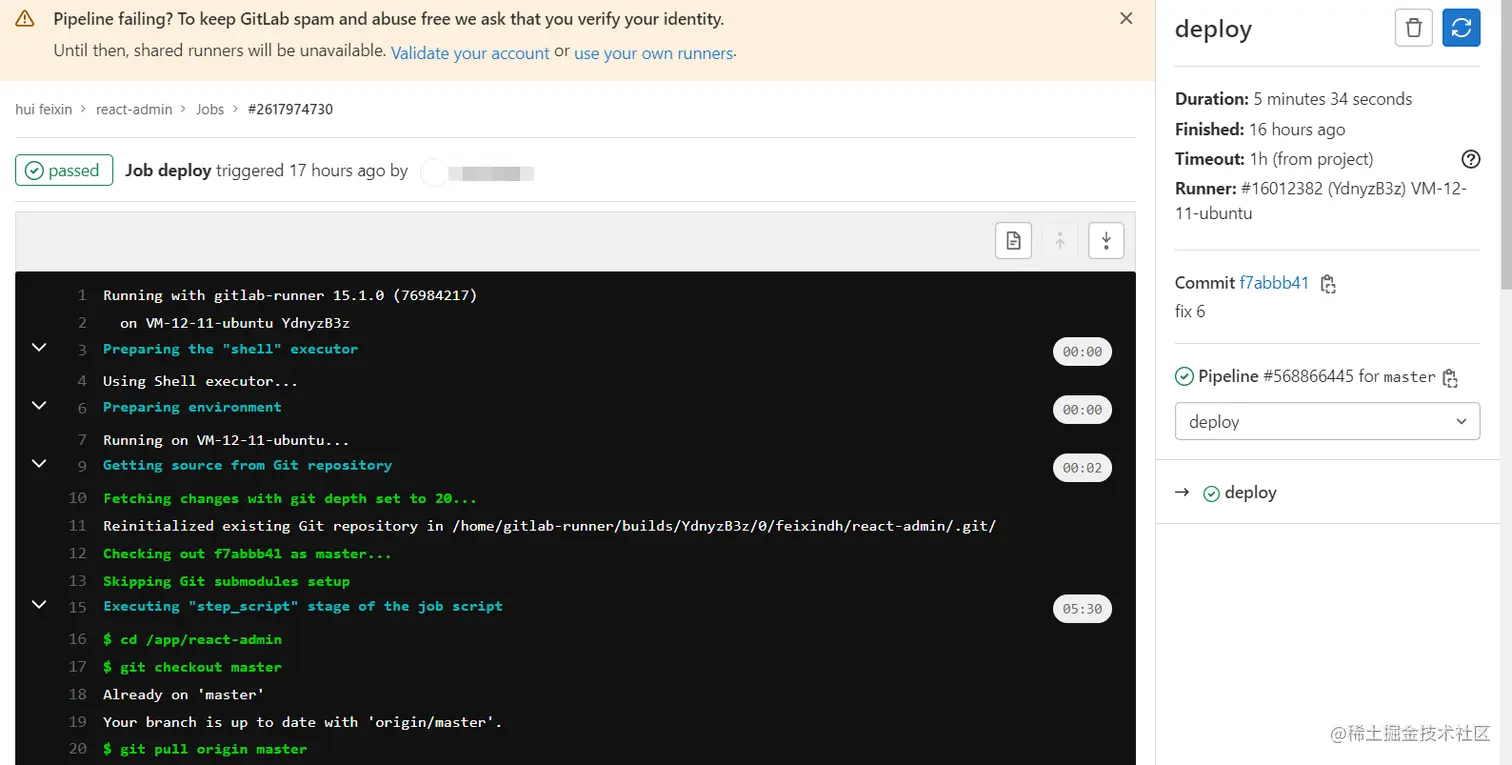
Task: Click the retry job refresh icon
Action: pyautogui.click(x=1461, y=28)
